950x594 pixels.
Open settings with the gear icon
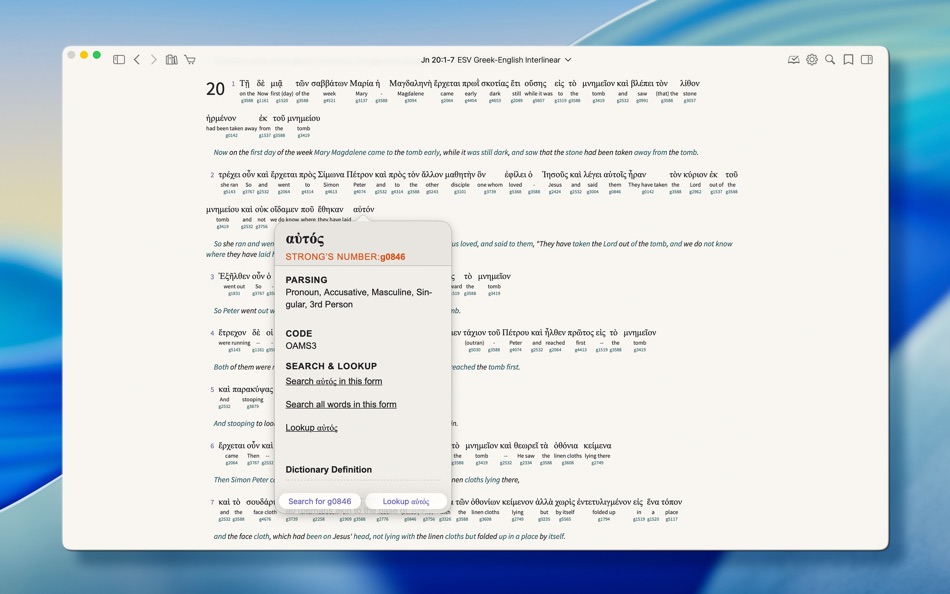click(812, 59)
